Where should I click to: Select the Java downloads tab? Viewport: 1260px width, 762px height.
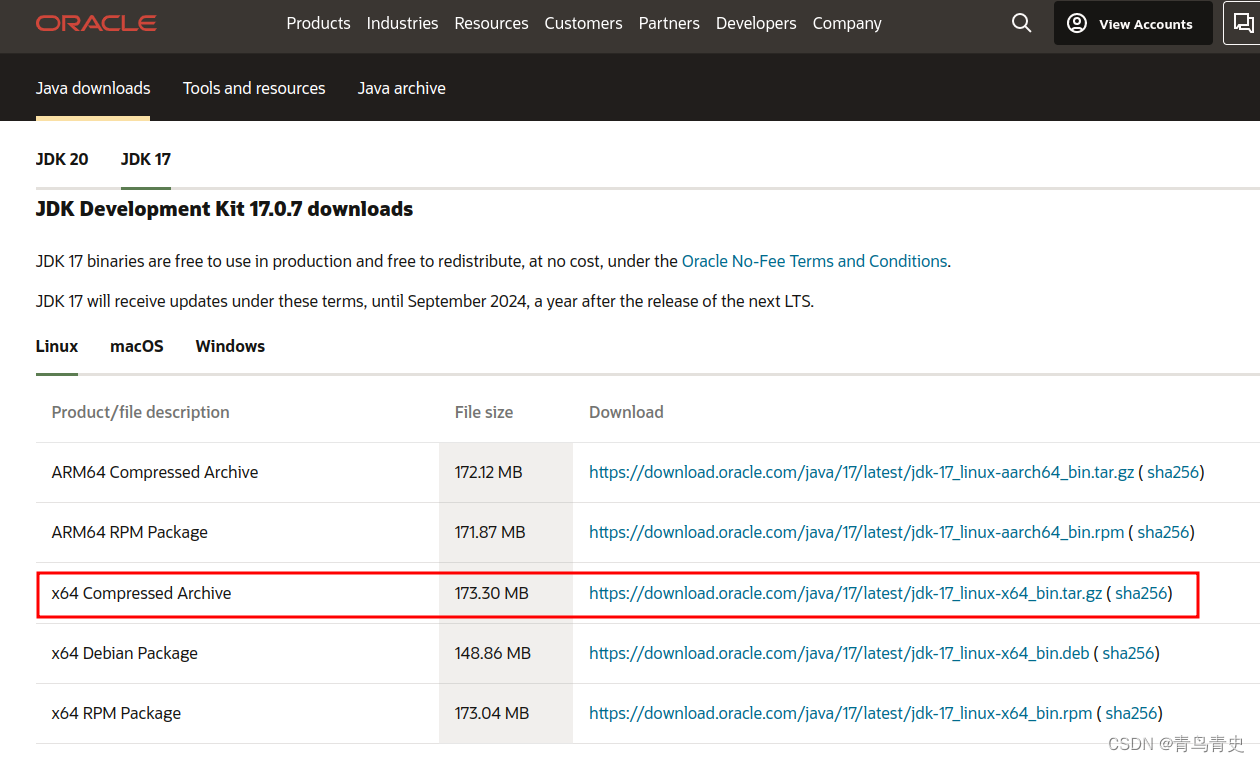pyautogui.click(x=93, y=88)
